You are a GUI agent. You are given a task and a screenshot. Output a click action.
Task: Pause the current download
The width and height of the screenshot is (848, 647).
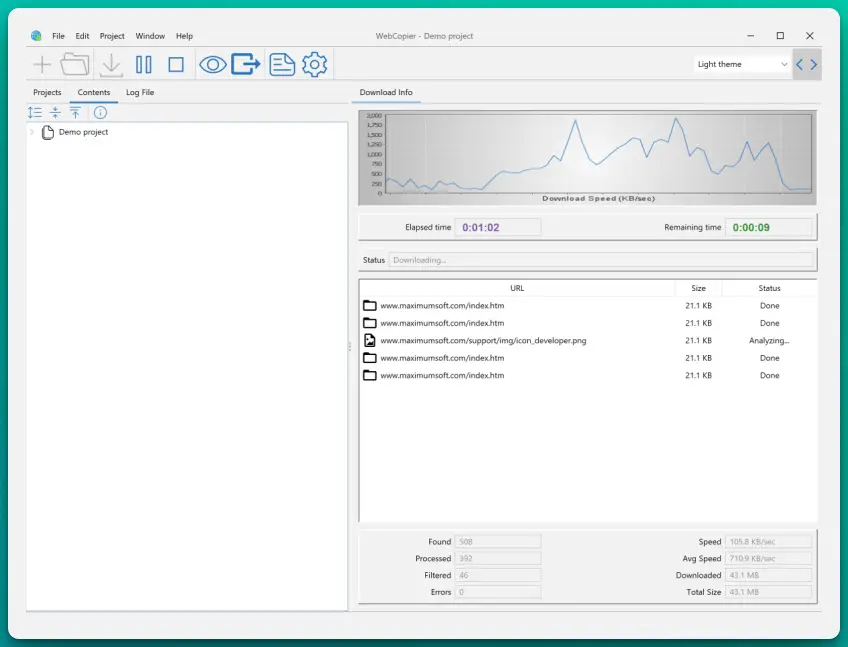point(144,65)
